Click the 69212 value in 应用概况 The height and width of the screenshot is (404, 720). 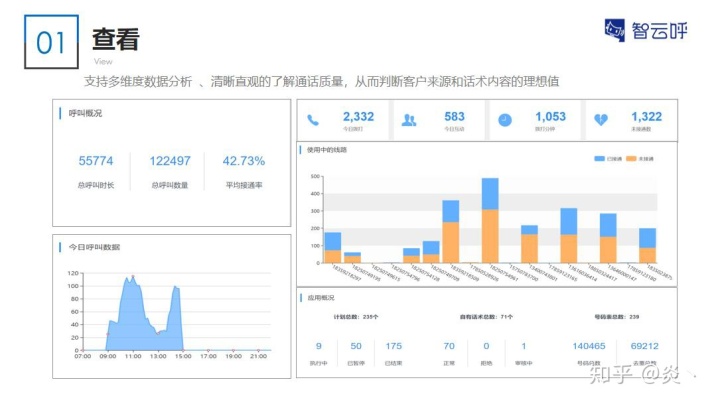[645, 346]
